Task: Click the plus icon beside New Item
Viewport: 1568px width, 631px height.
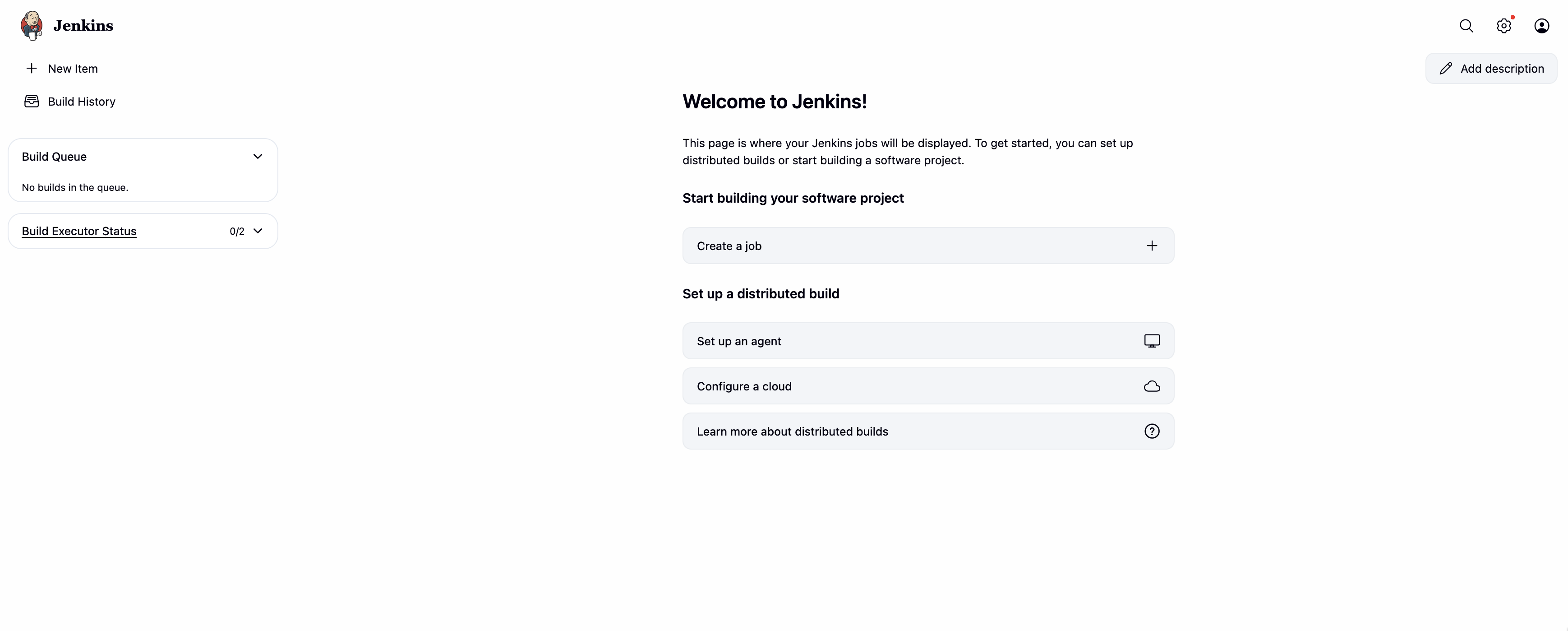Action: coord(32,68)
